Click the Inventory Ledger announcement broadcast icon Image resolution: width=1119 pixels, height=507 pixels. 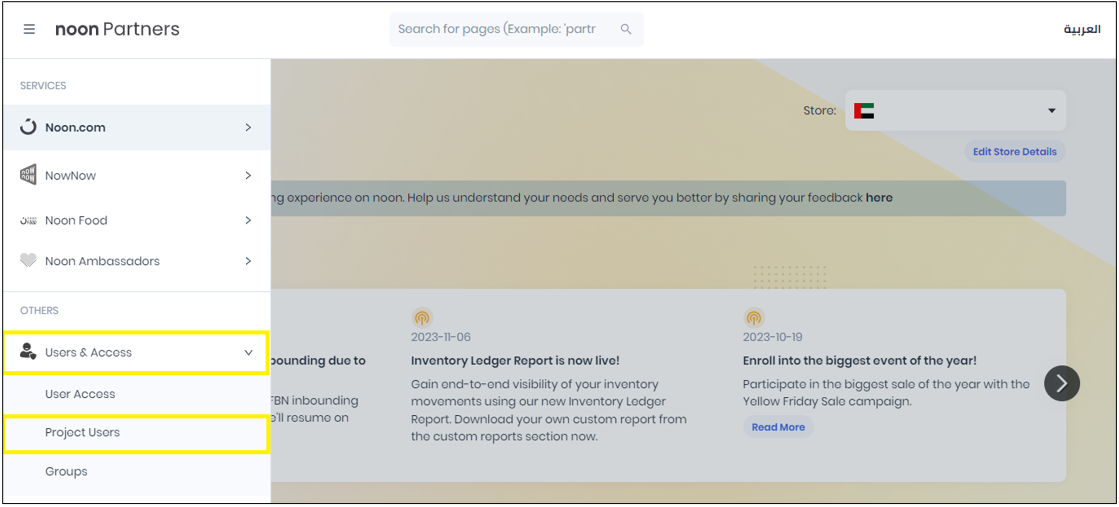422,318
